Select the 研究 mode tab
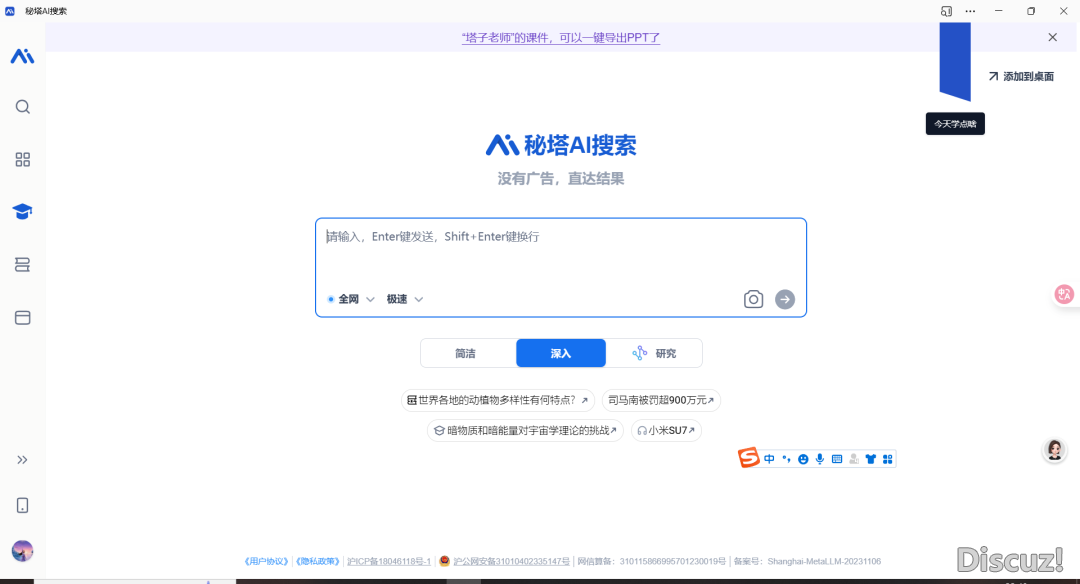This screenshot has height=584, width=1080. point(654,353)
